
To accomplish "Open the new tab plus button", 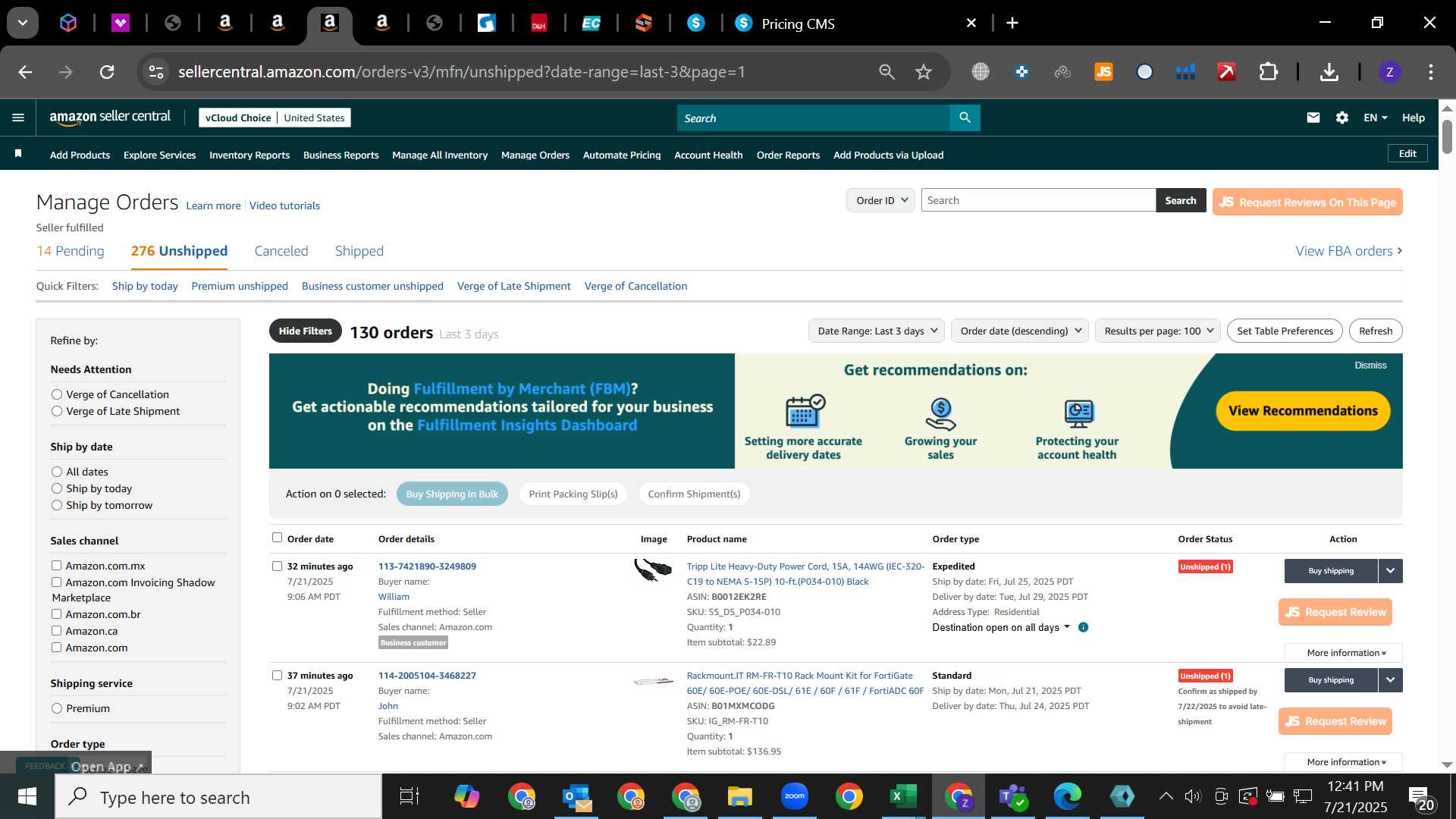I will coord(1012,24).
